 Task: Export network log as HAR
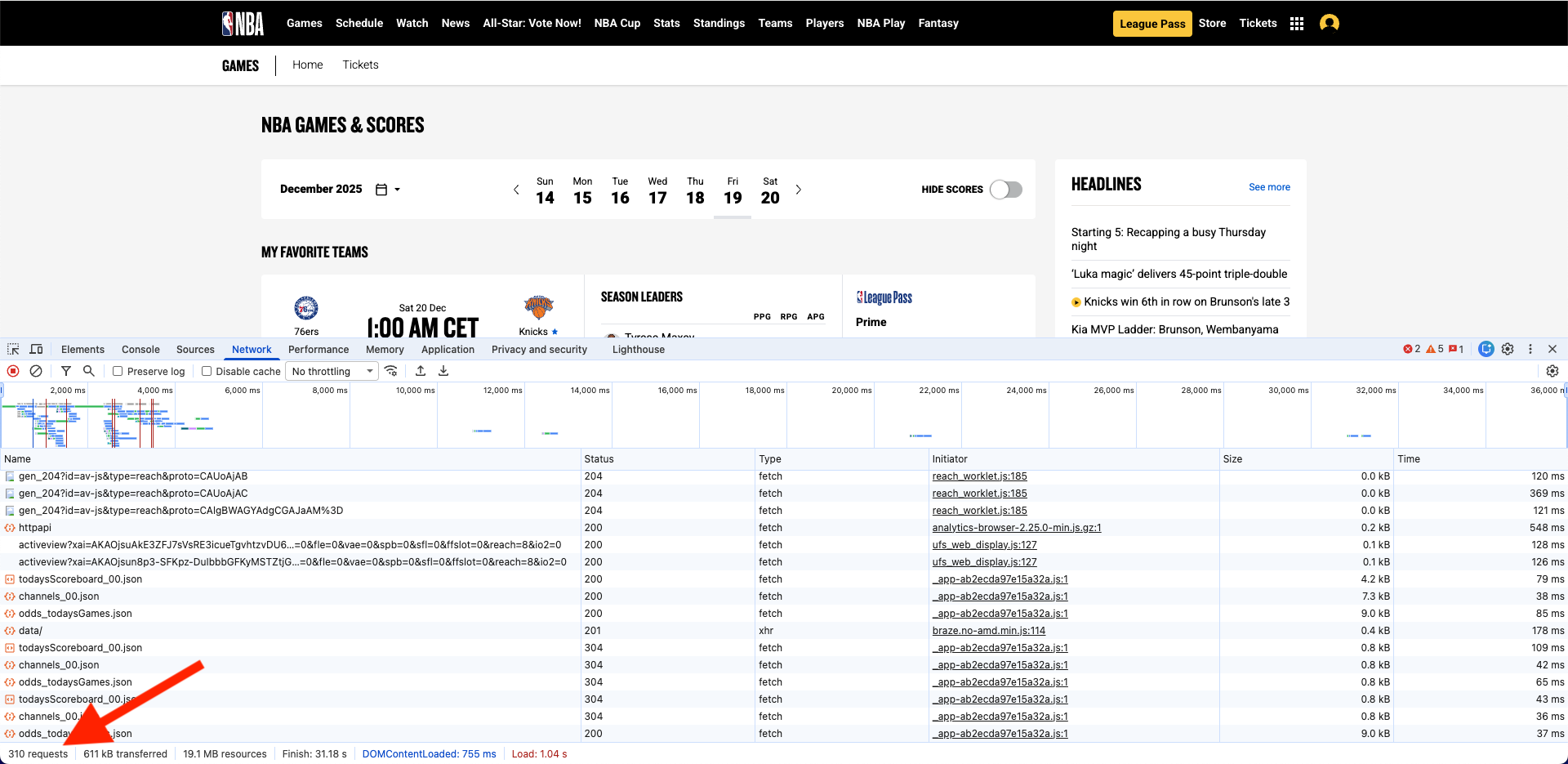click(443, 371)
